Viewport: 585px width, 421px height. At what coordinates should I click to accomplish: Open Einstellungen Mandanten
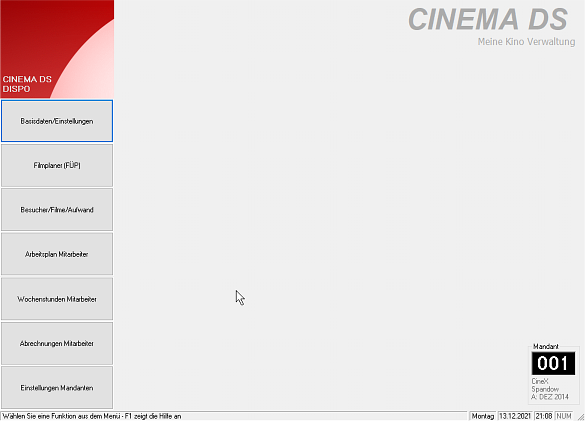tap(57, 387)
